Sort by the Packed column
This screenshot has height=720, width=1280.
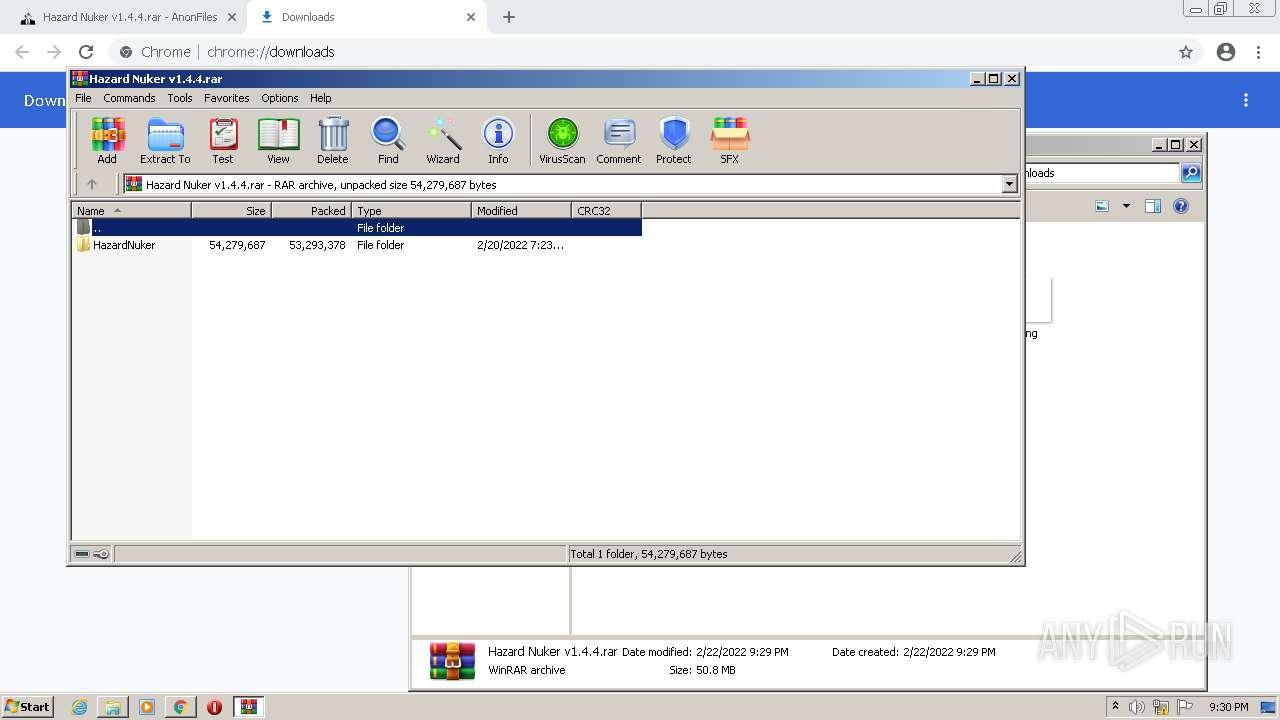coord(311,211)
